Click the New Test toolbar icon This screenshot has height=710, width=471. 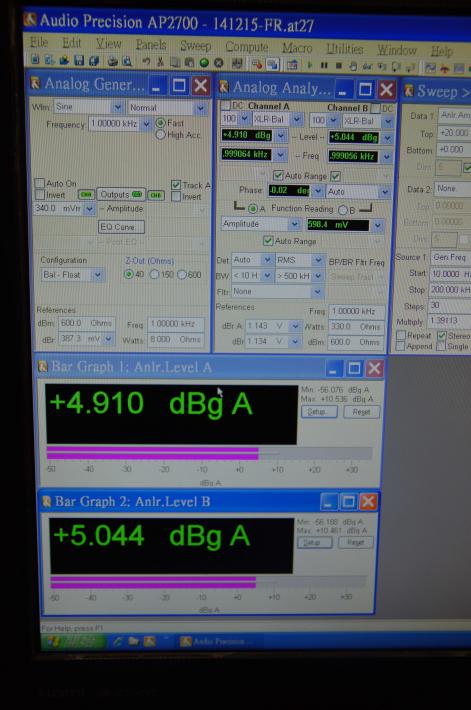[35, 60]
